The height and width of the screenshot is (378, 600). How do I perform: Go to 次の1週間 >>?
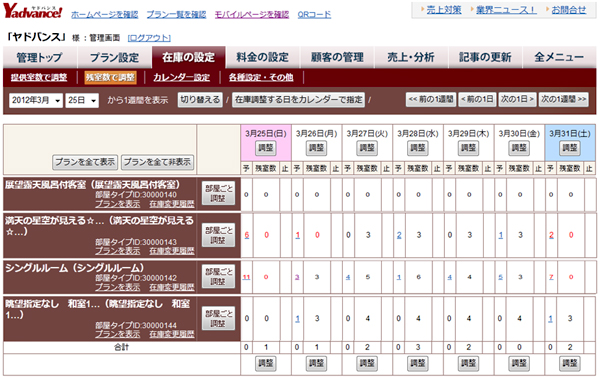click(563, 99)
